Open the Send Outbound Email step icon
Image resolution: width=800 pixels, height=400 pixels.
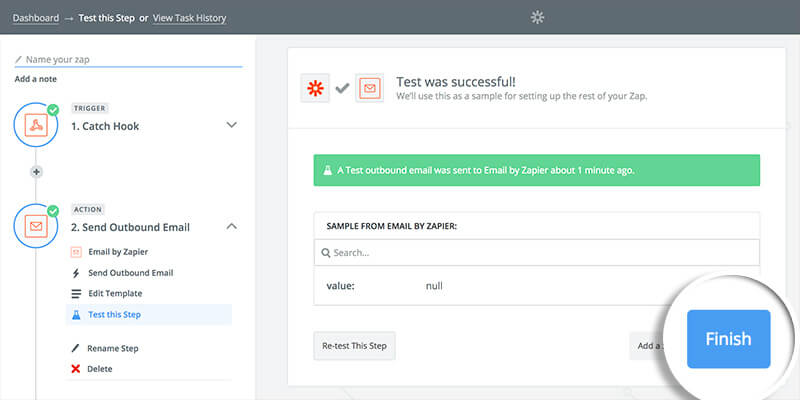(x=36, y=226)
